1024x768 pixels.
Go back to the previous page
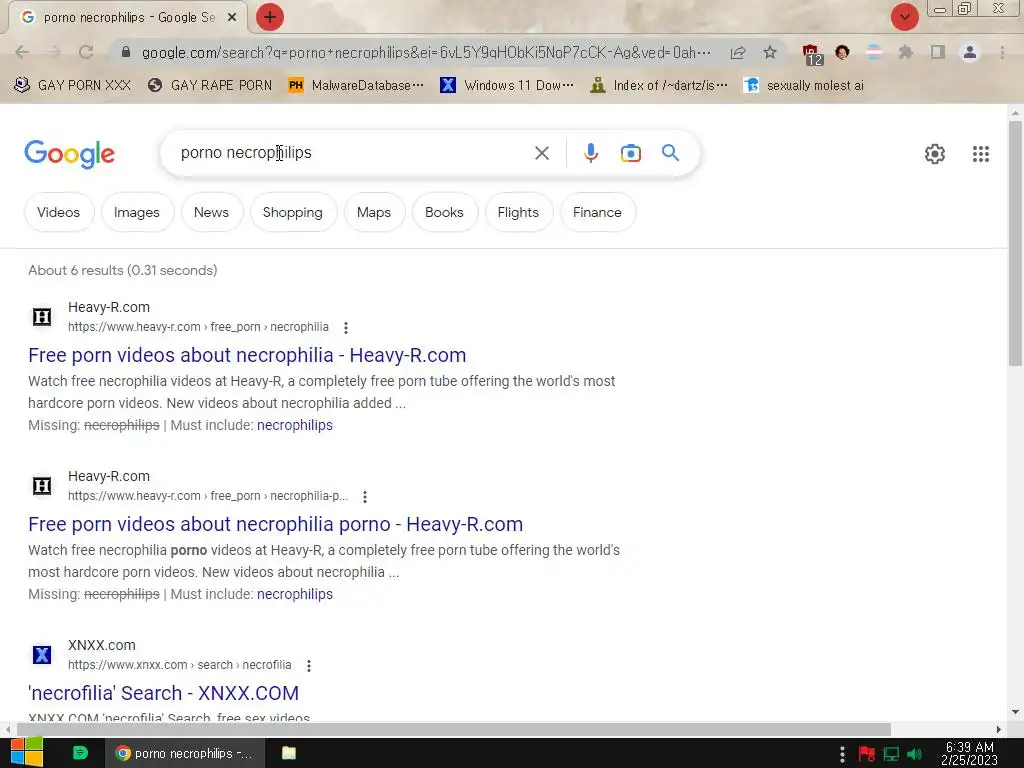coord(22,52)
